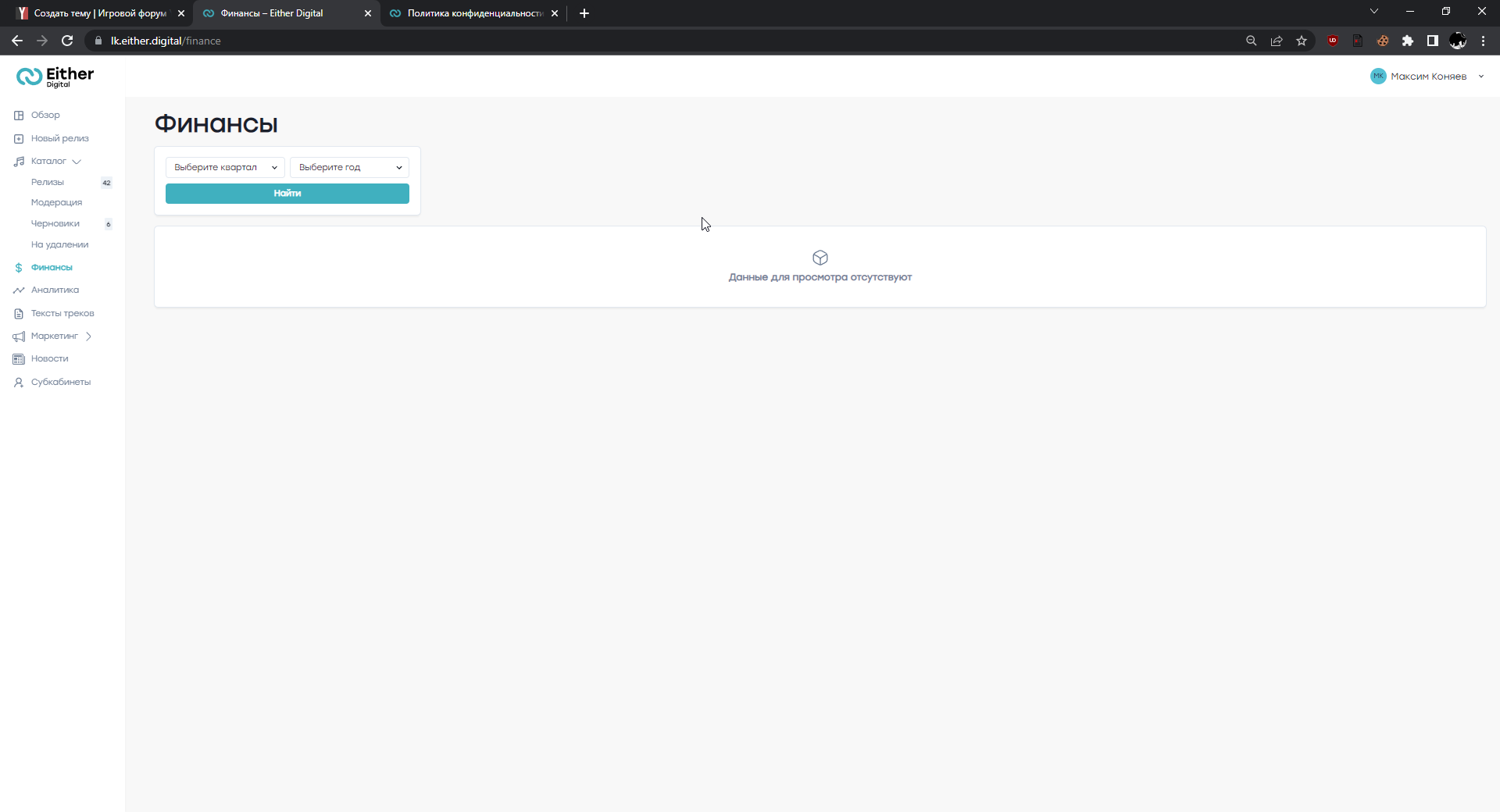
Task: Open the Максим Коняев account dropdown arrow
Action: 1481,77
